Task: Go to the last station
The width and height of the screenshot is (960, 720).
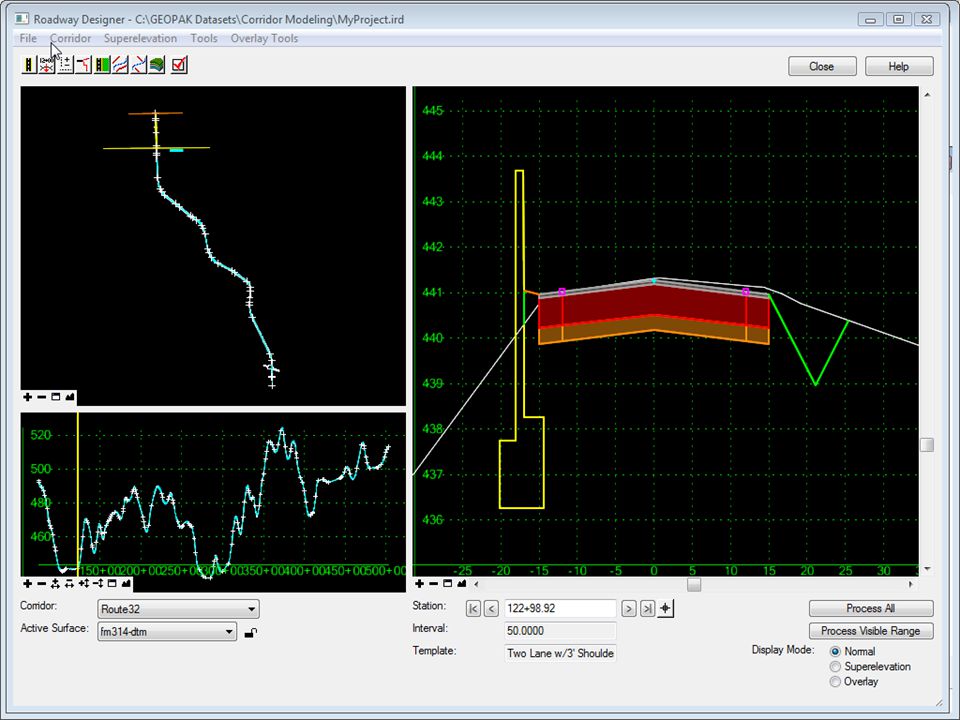Action: (x=647, y=609)
